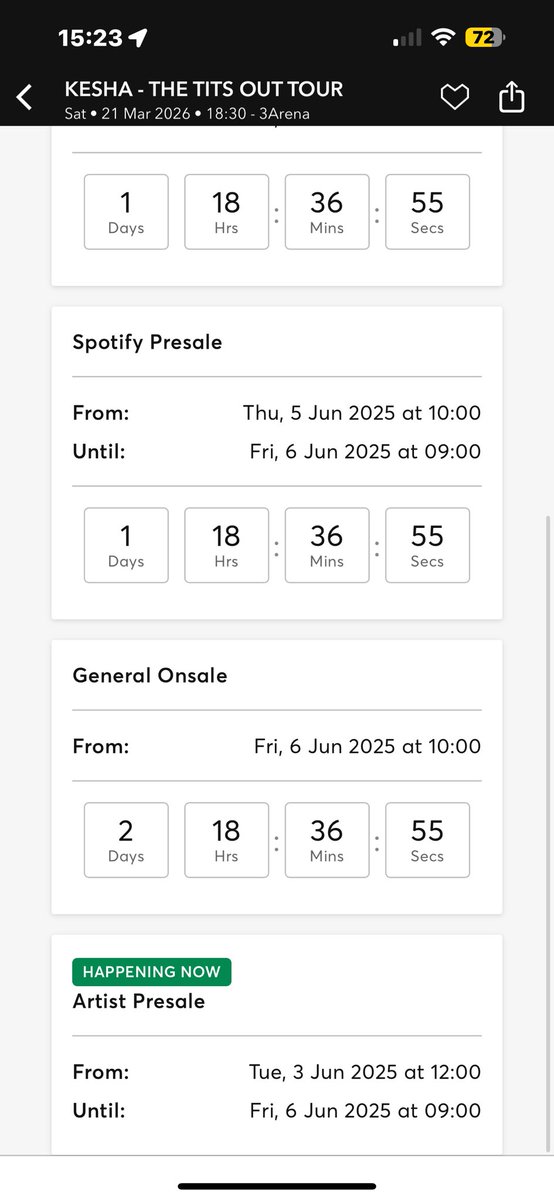Screen dimensions: 554x1200
Task: Tap the General Onsale 2 Days box
Action: tap(126, 840)
